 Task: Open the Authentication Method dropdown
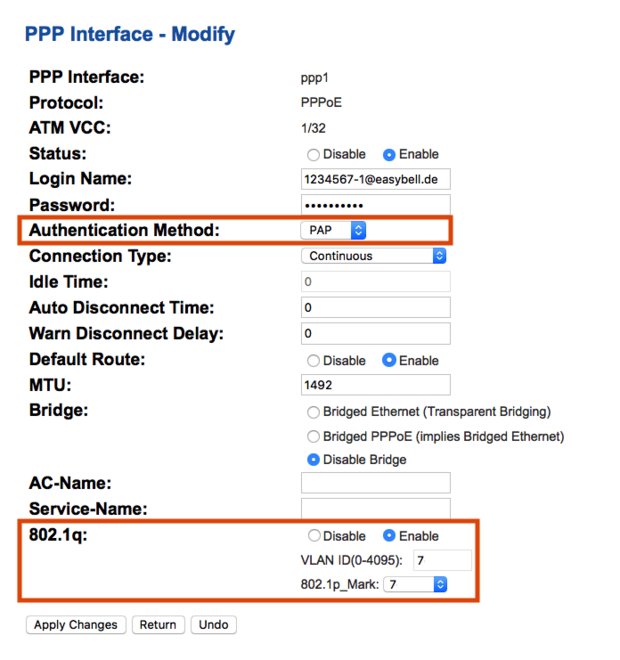tap(334, 230)
